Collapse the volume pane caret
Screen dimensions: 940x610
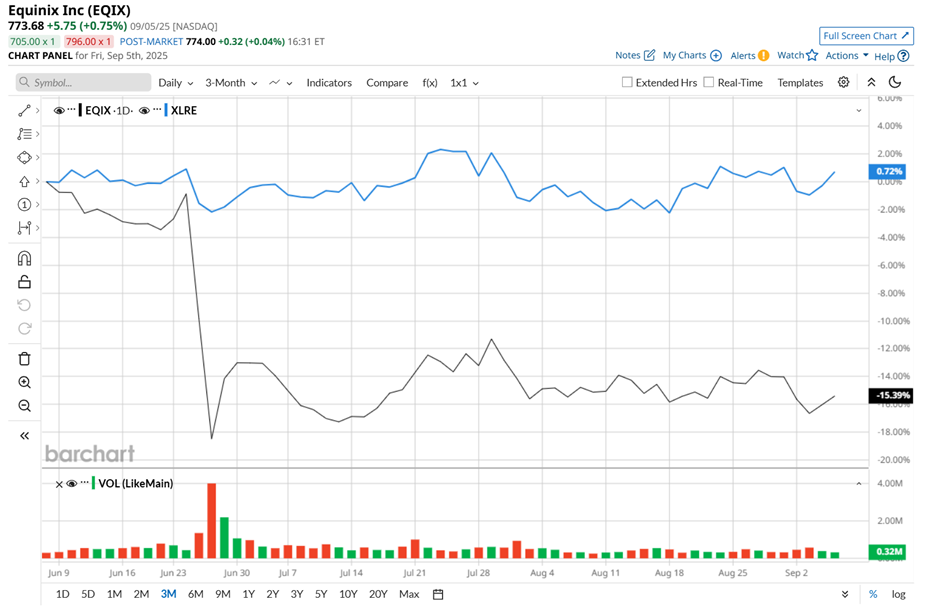[858, 484]
